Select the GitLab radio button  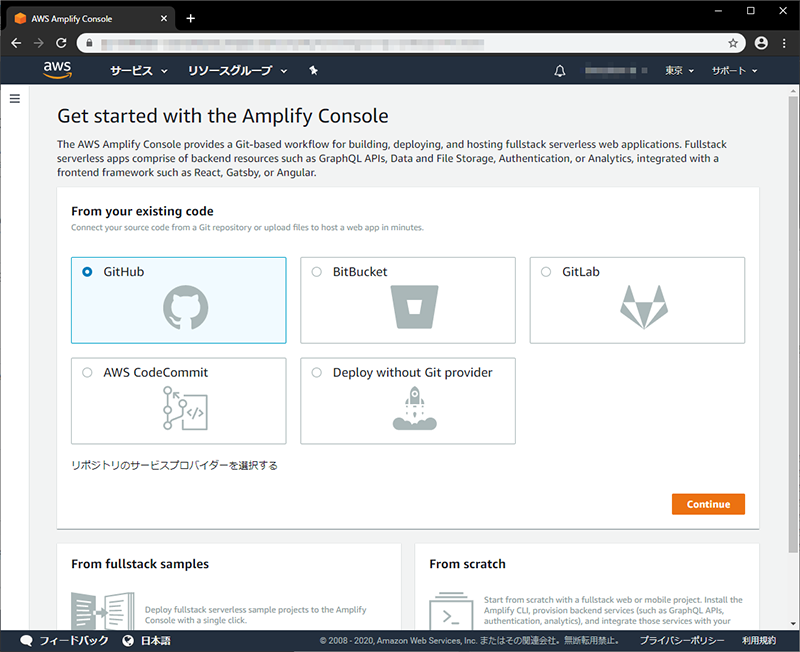(546, 272)
